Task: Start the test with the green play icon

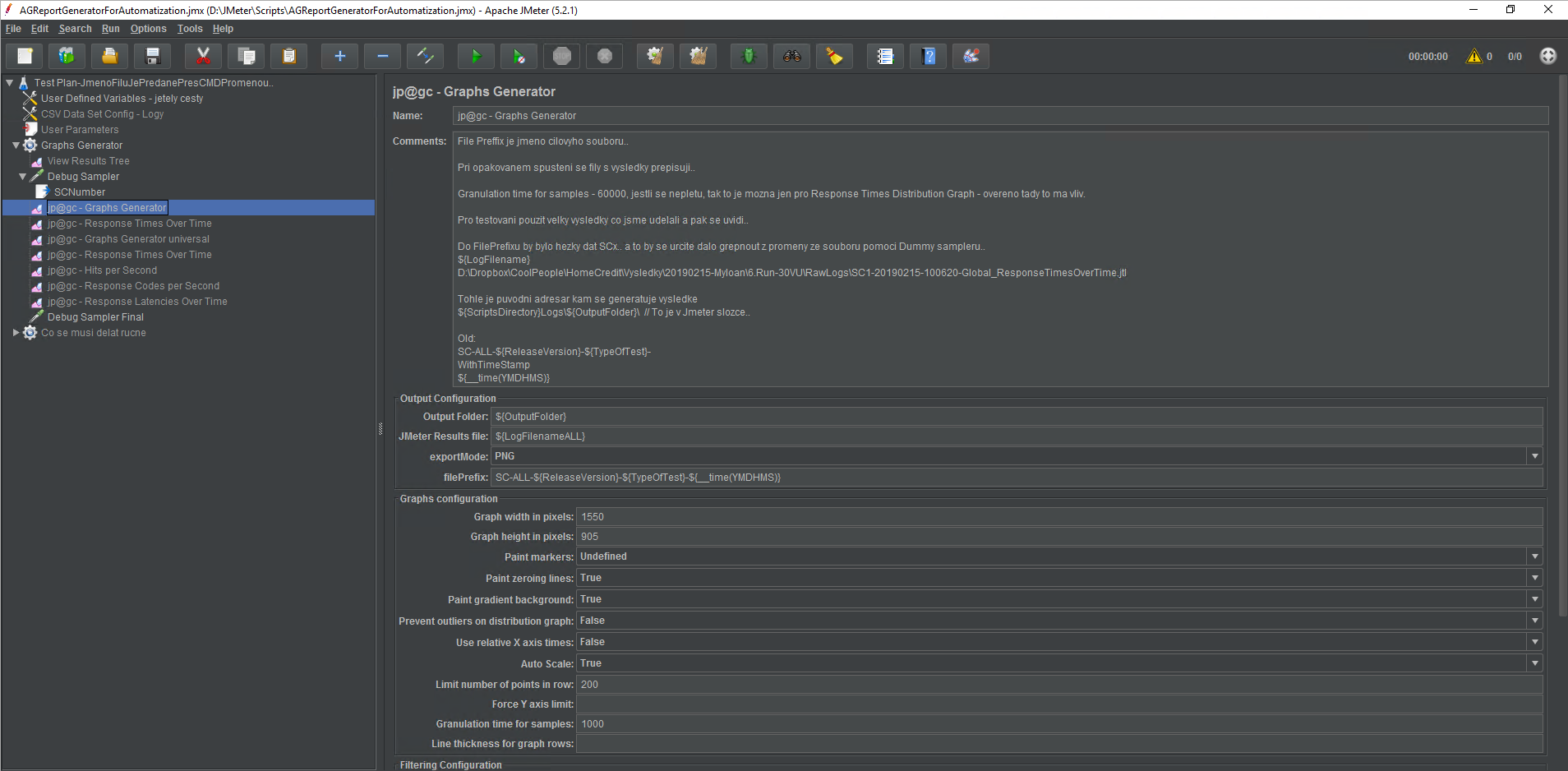Action: 476,56
